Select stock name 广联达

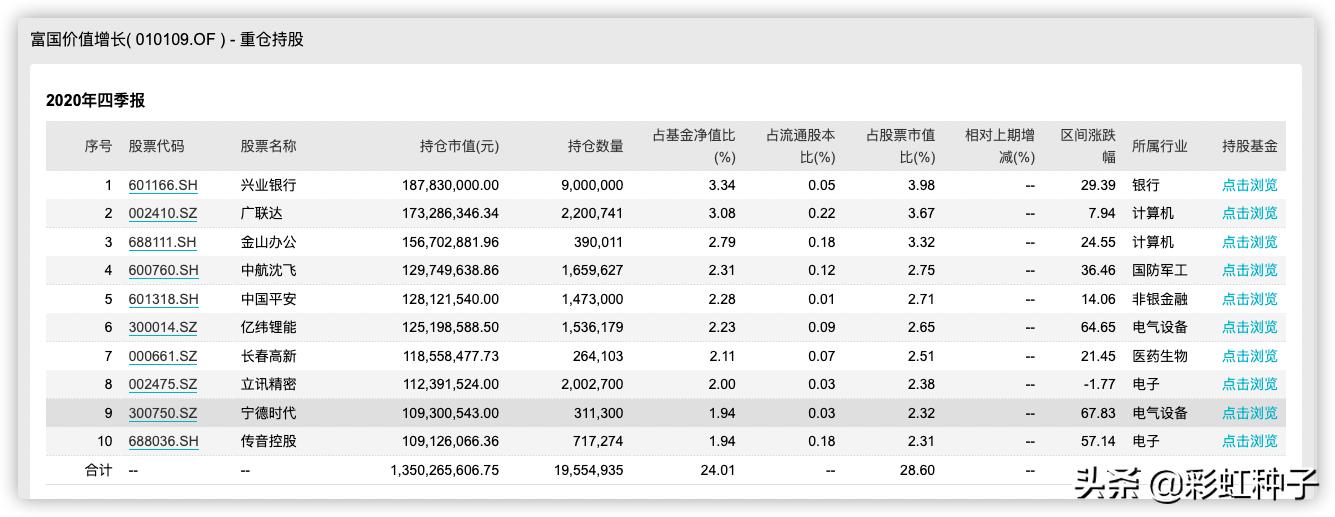coord(261,213)
